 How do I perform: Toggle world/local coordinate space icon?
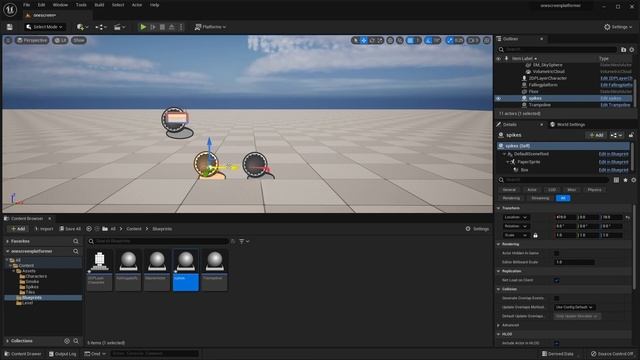click(x=390, y=40)
